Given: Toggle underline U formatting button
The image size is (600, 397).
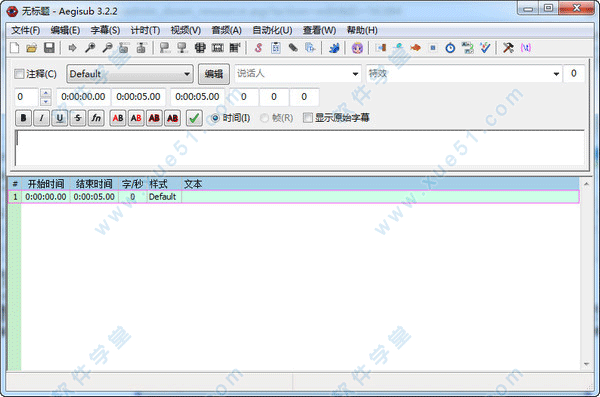Looking at the screenshot, I should (x=60, y=118).
